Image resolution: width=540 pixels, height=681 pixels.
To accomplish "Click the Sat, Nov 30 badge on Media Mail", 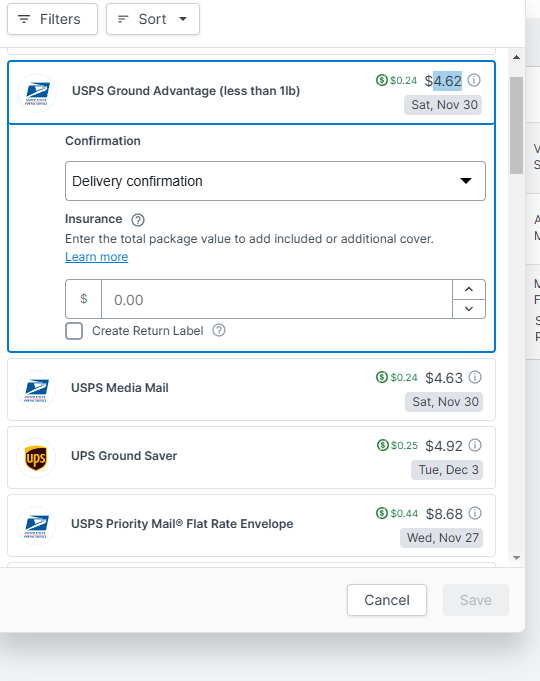I will click(x=444, y=402).
